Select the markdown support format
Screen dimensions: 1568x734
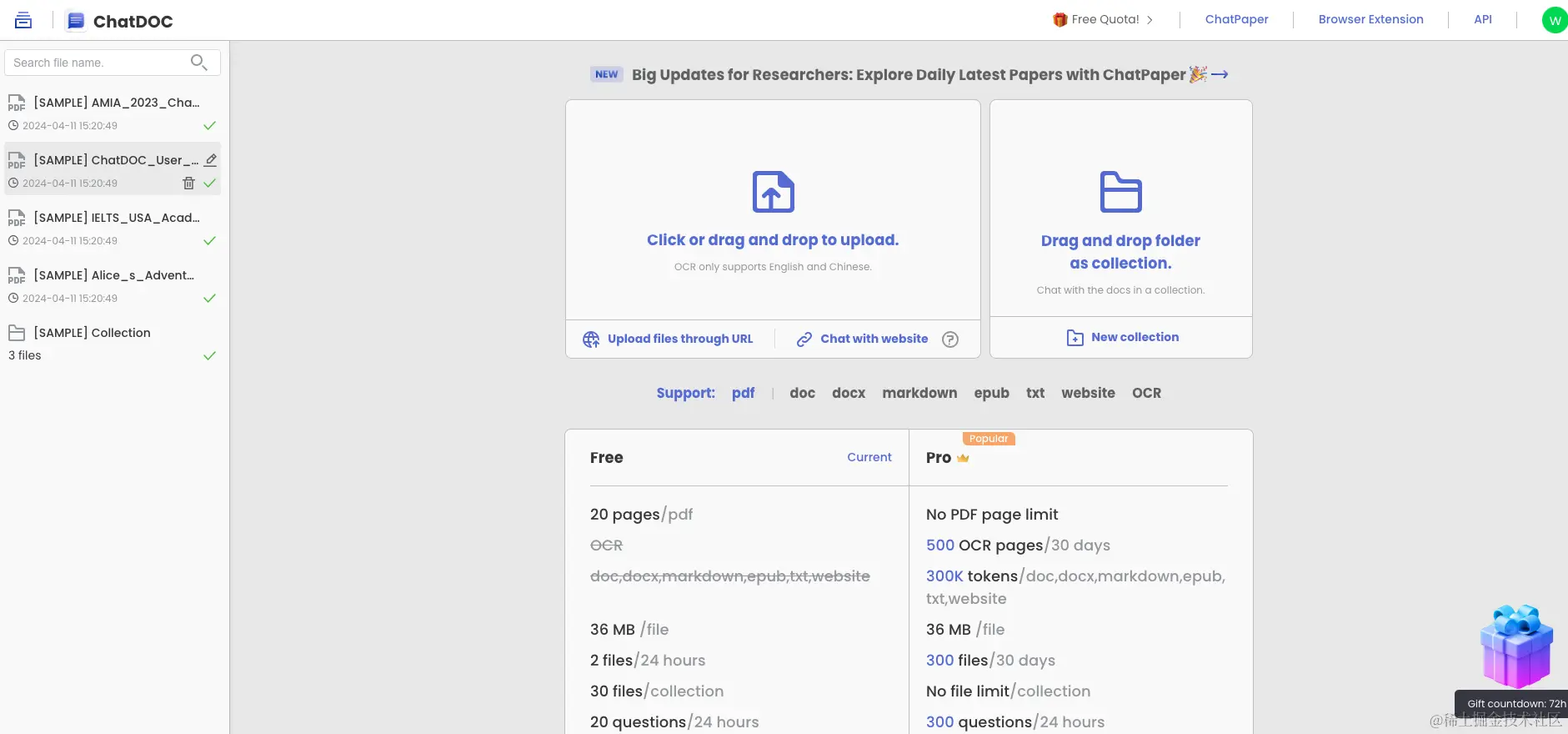tap(919, 393)
